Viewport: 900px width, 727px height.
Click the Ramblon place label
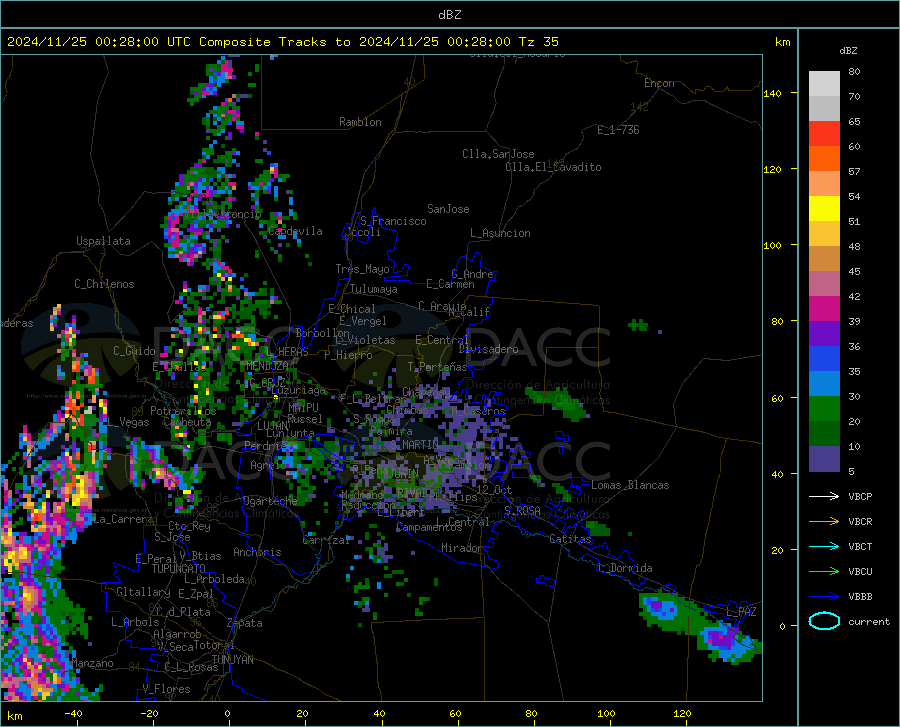click(x=360, y=122)
